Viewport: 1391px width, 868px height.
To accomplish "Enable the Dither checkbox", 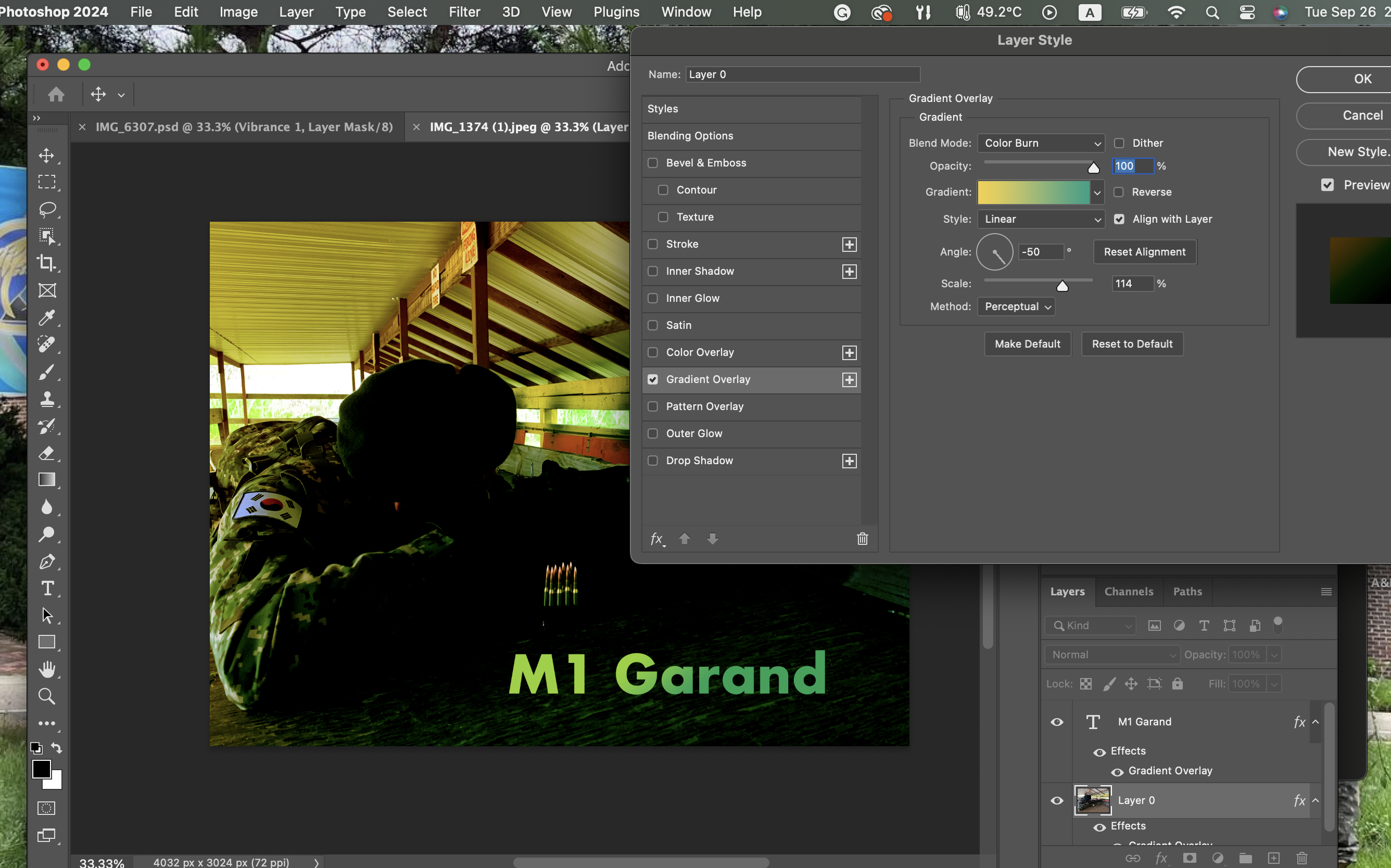I will [x=1119, y=143].
